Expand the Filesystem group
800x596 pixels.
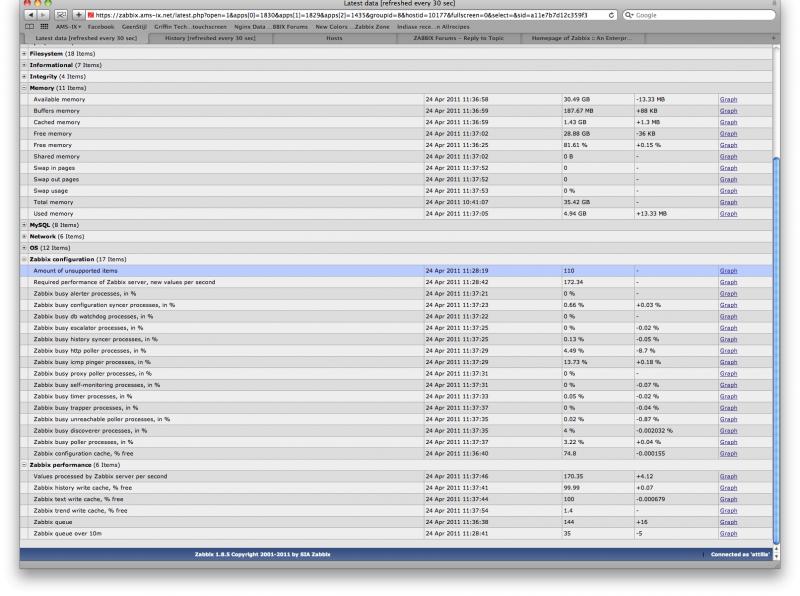click(24, 54)
